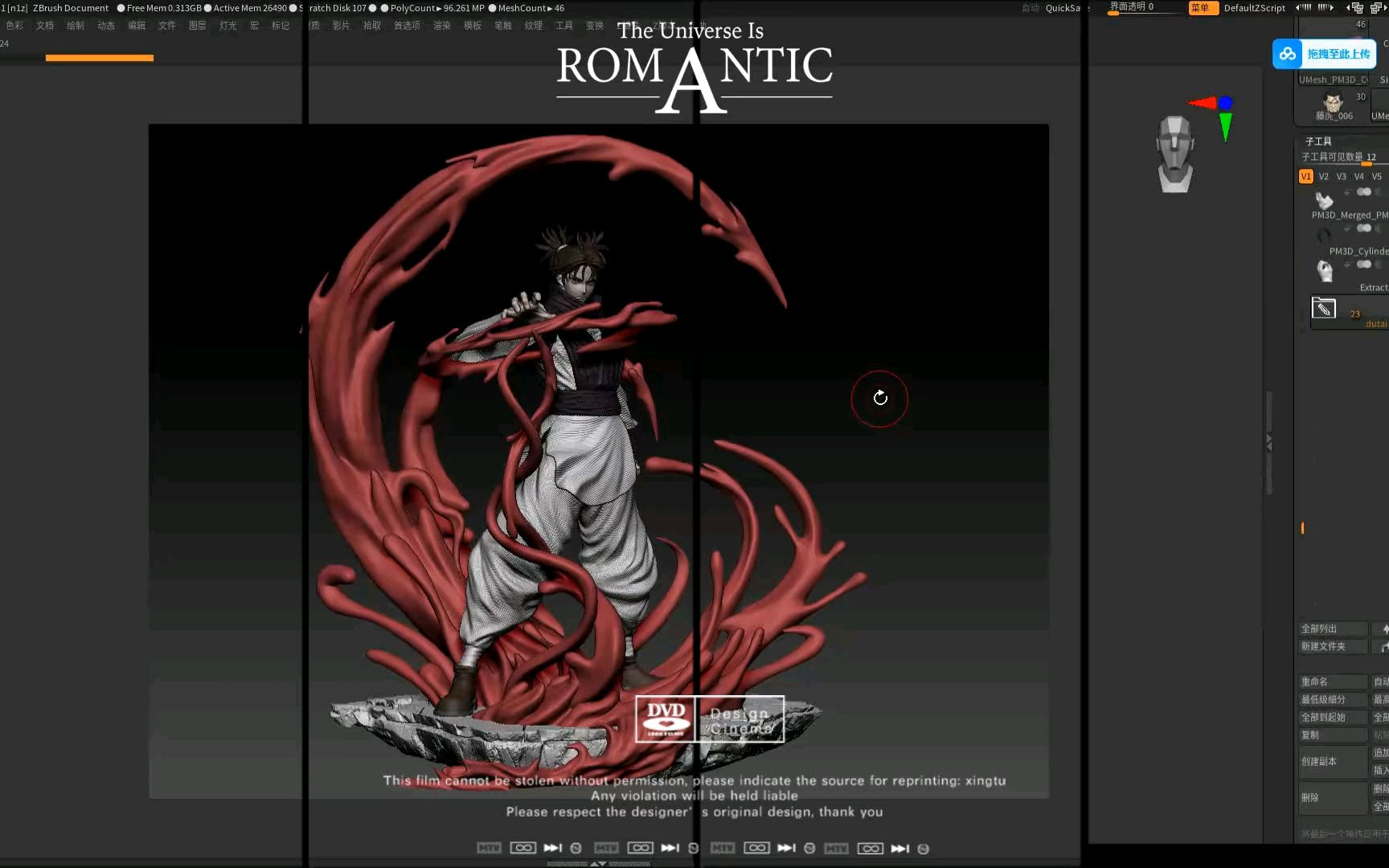Open the 图层 menu

198,26
